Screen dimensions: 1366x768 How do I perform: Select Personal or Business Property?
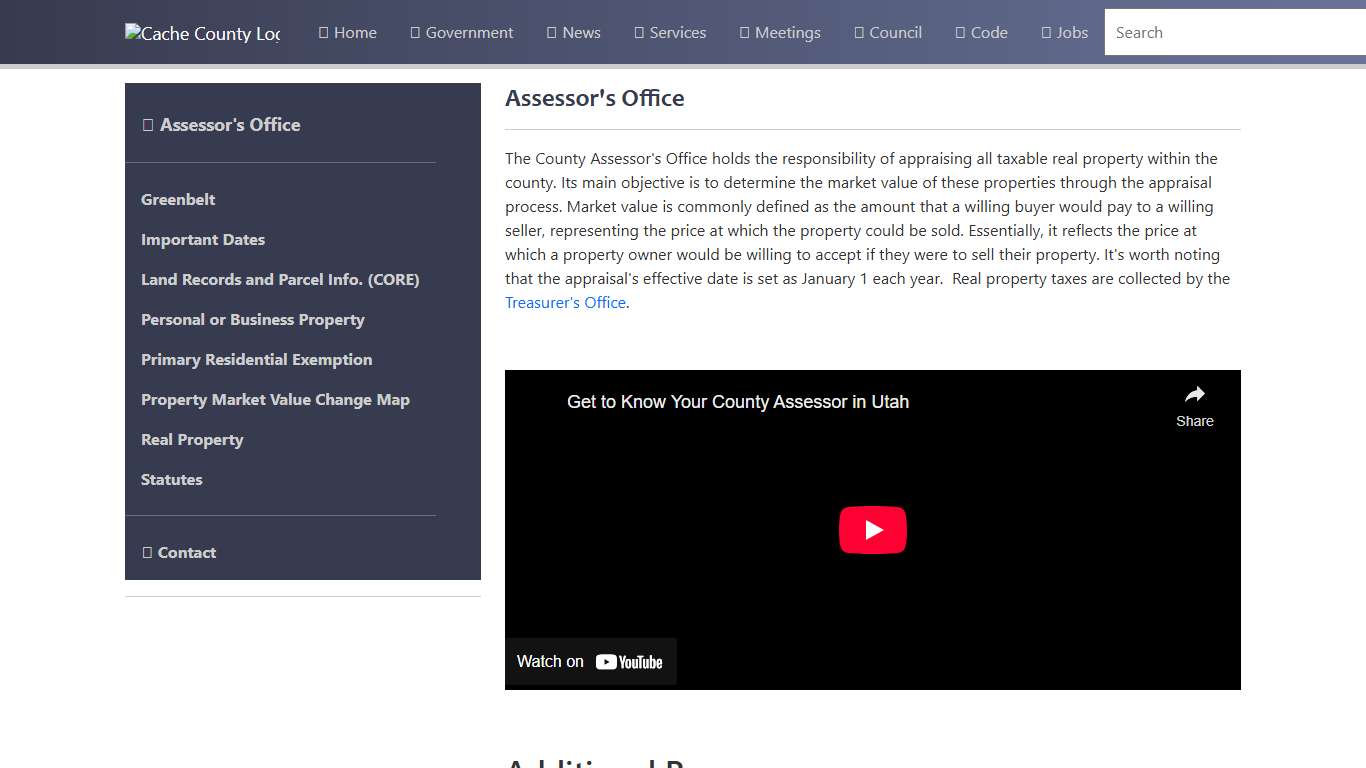[253, 319]
